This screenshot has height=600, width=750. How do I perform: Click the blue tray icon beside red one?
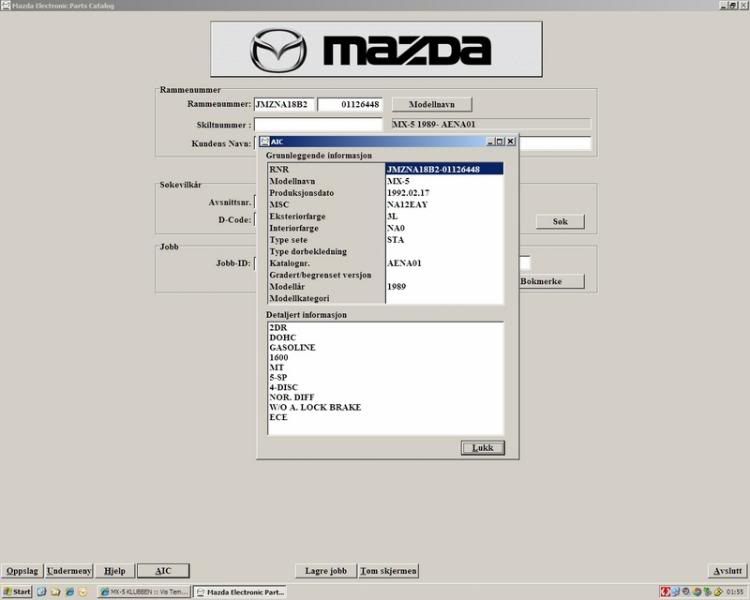675,592
